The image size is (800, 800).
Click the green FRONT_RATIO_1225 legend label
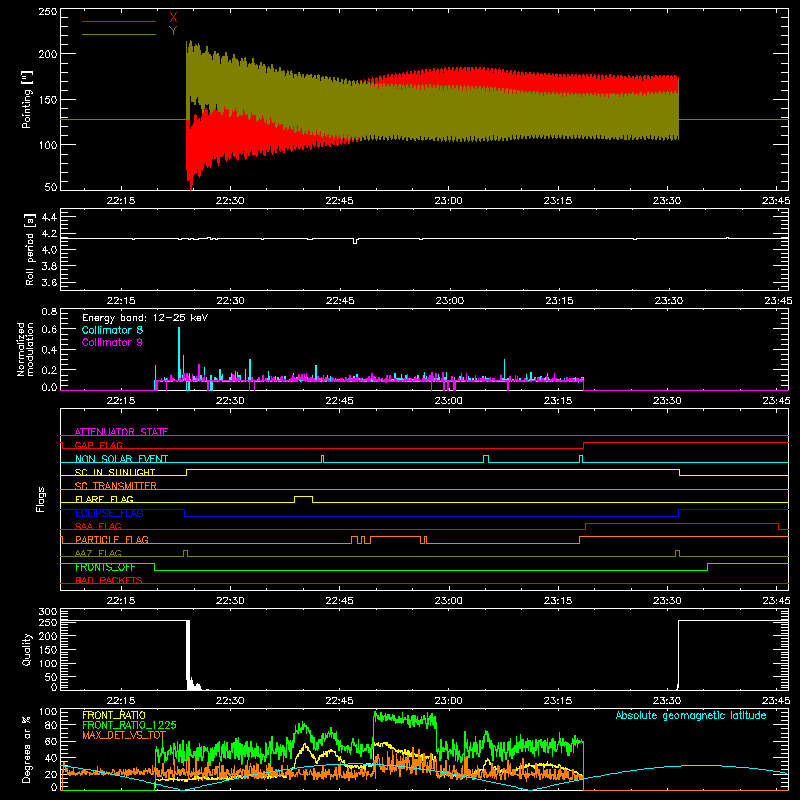tap(129, 725)
